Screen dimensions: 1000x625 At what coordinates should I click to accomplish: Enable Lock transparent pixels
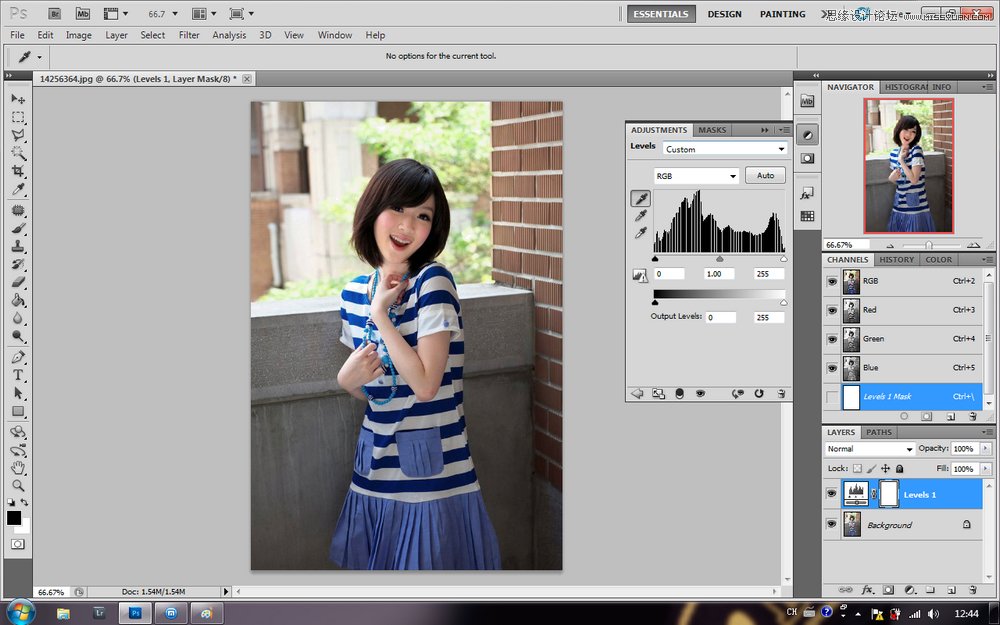(x=855, y=468)
